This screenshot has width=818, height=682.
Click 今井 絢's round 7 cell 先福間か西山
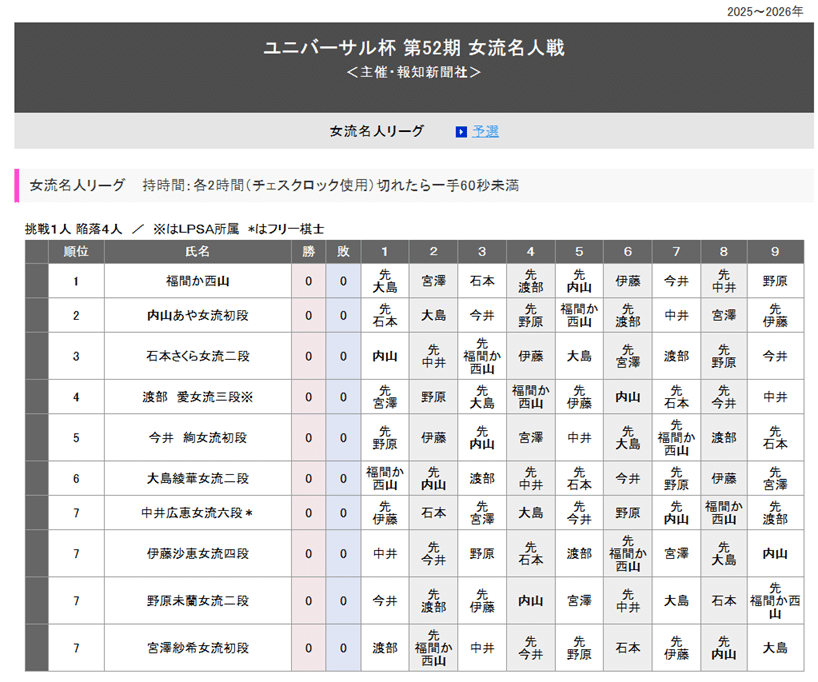point(676,438)
